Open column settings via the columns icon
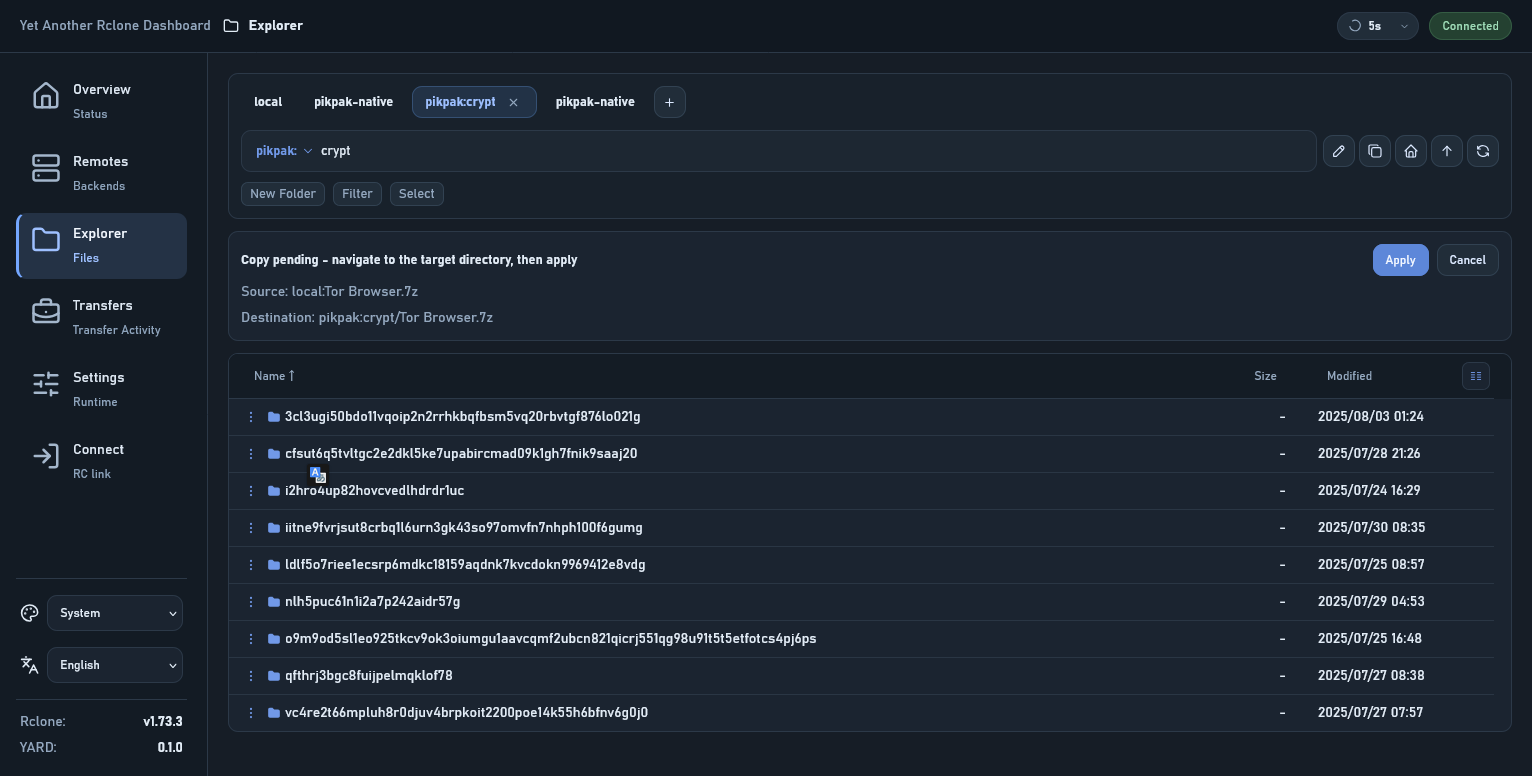 pyautogui.click(x=1476, y=376)
